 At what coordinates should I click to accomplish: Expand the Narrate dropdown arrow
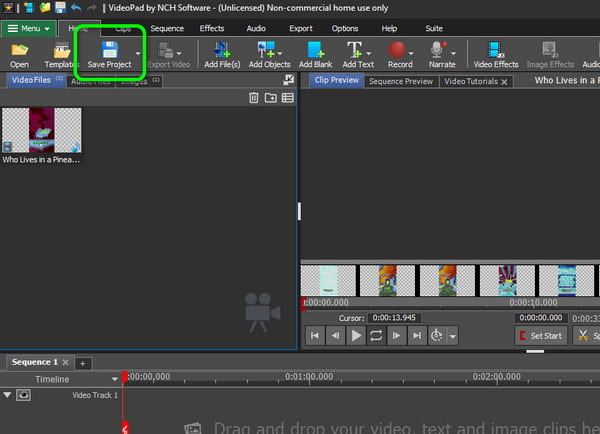453,53
